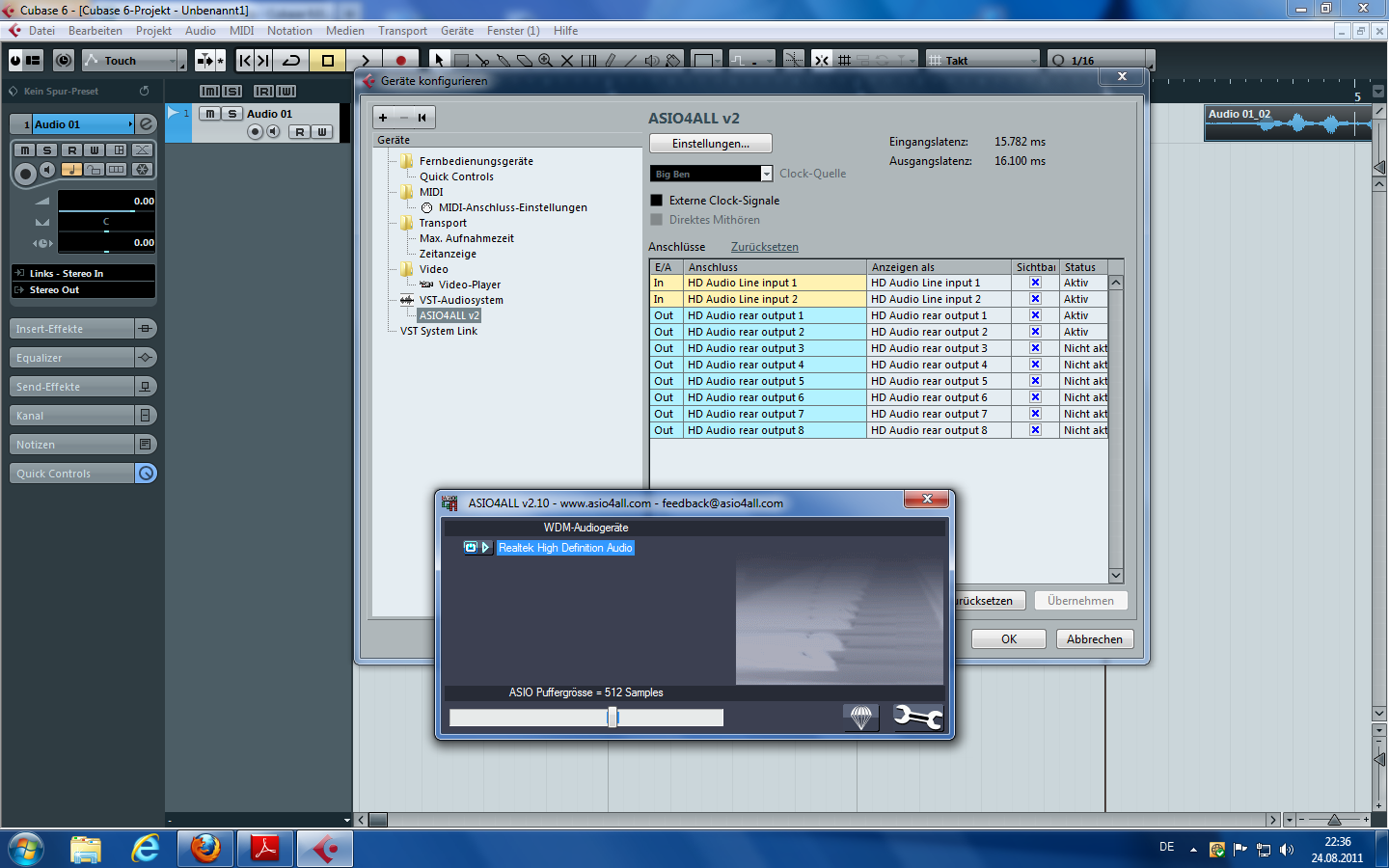The height and width of the screenshot is (868, 1389).
Task: Toggle lock button in Inspector
Action: coord(95,170)
